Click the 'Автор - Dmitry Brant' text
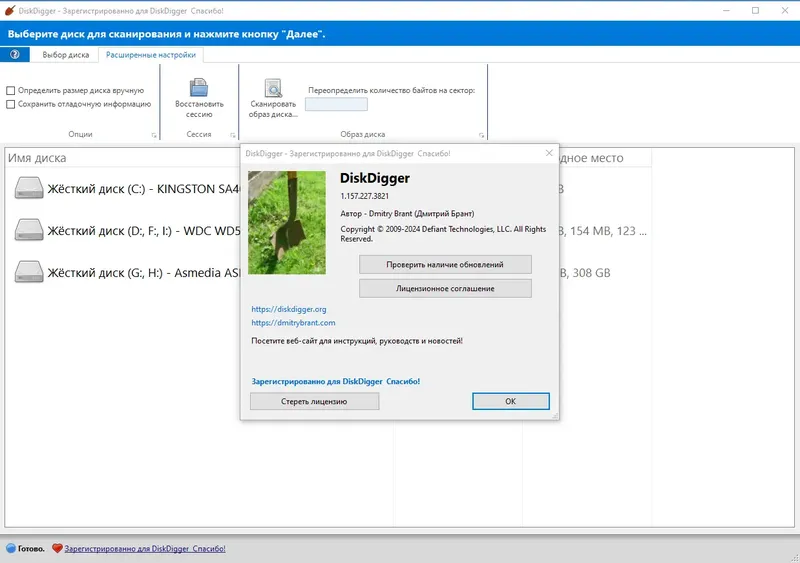The width and height of the screenshot is (800, 563). (x=407, y=213)
